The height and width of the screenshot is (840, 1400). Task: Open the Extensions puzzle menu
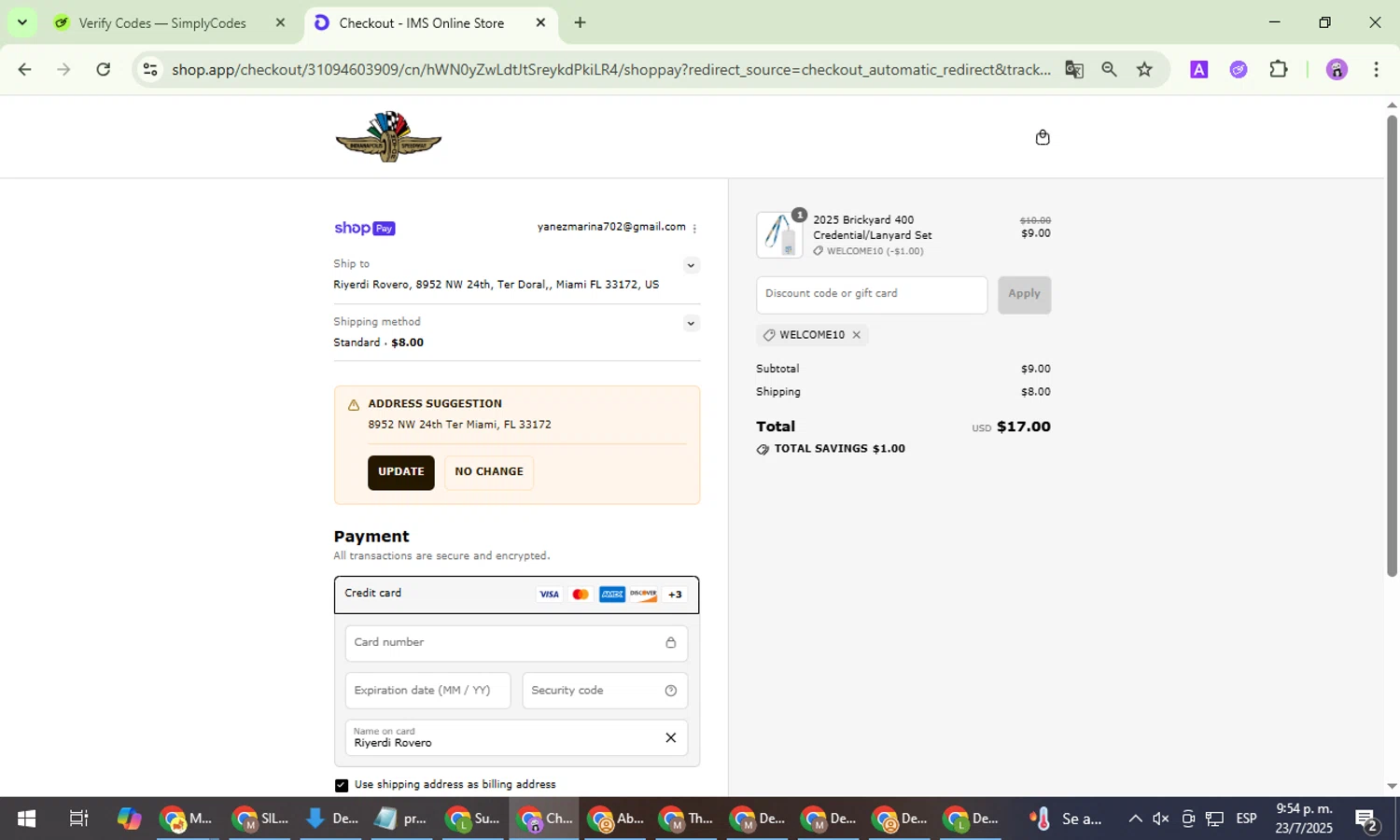(x=1279, y=70)
